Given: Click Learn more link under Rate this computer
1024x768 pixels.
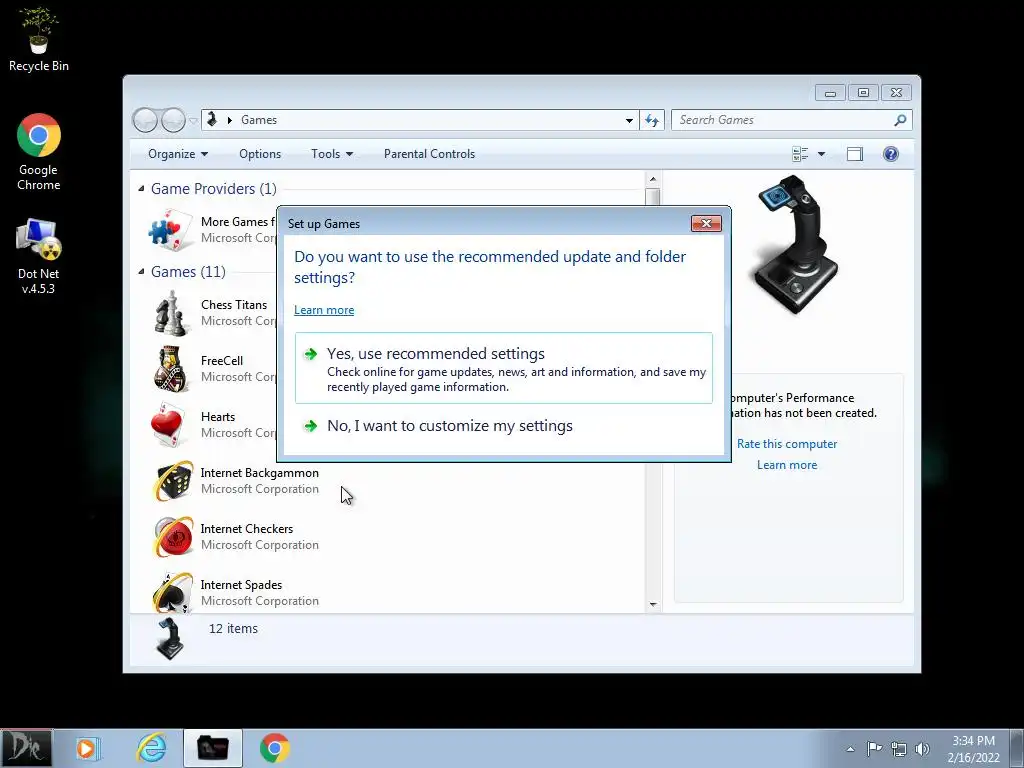Looking at the screenshot, I should click(x=787, y=465).
